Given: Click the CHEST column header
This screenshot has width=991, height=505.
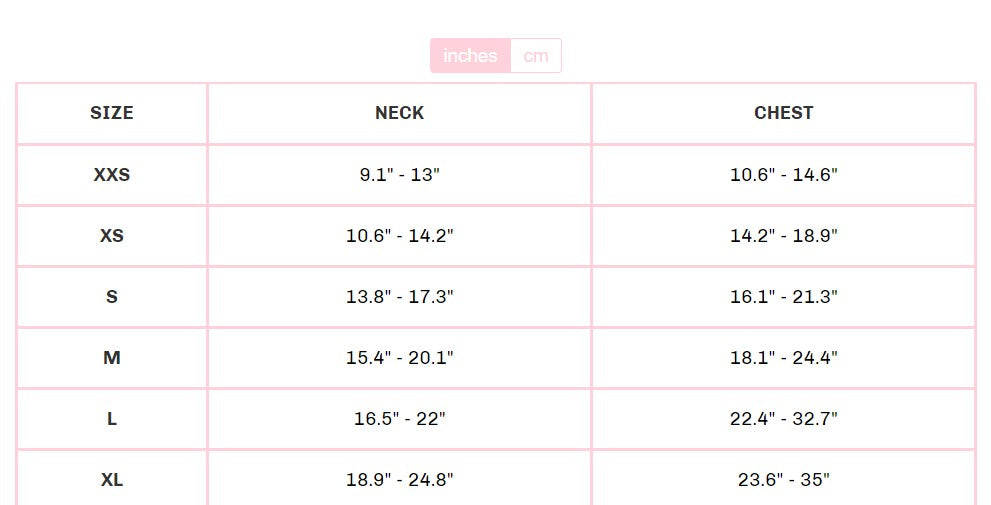Looking at the screenshot, I should click(783, 113).
